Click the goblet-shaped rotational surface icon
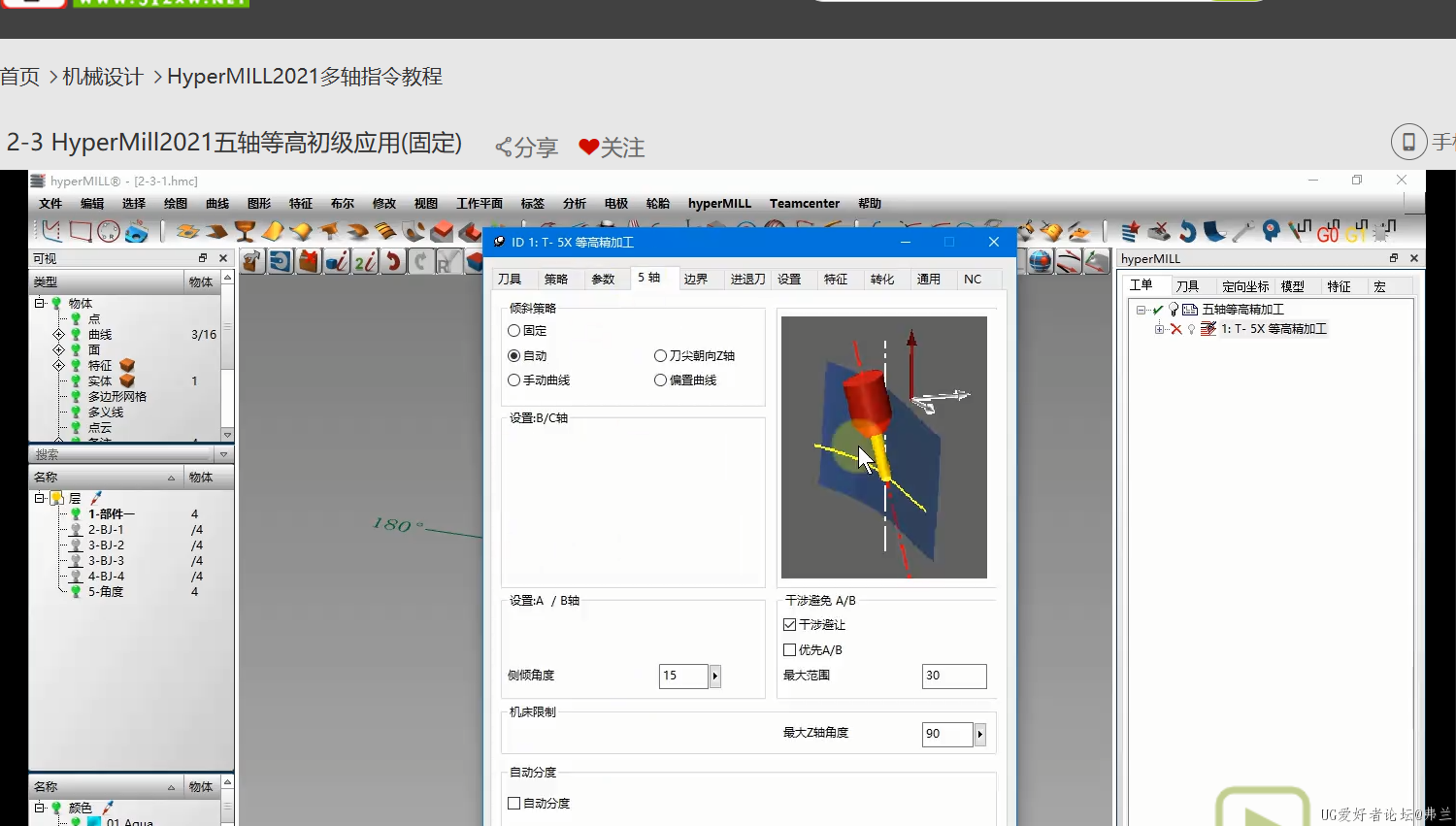The height and width of the screenshot is (826, 1456). (245, 231)
